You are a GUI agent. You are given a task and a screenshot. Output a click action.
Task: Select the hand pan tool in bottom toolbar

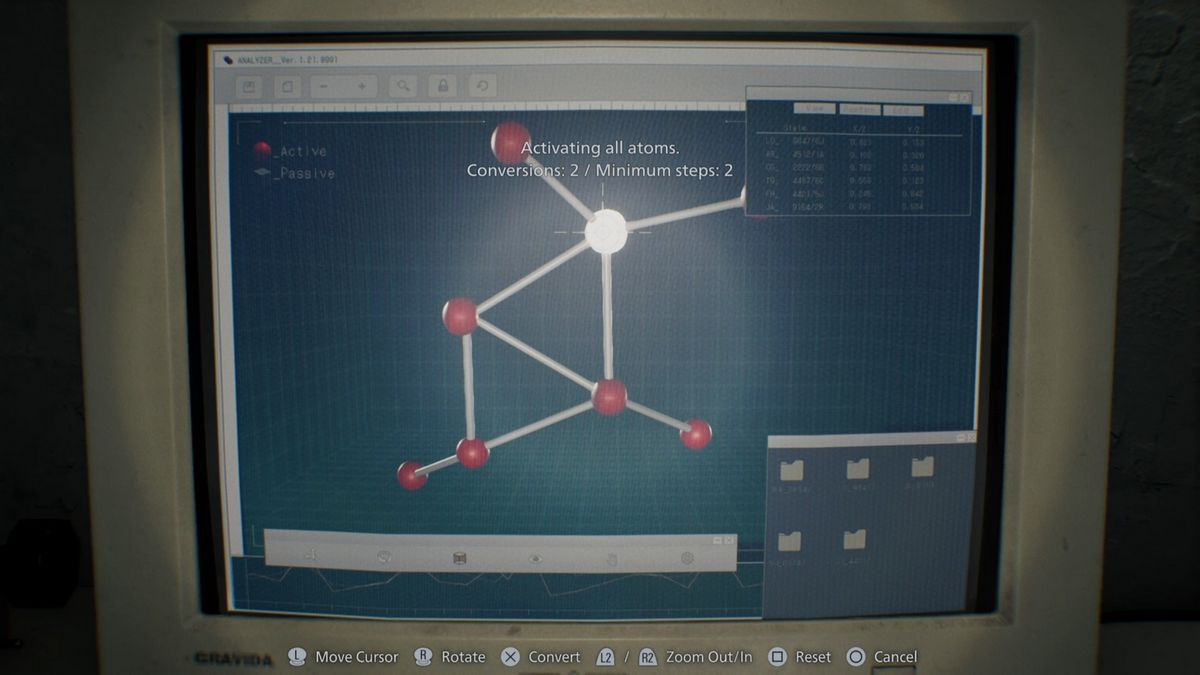click(x=611, y=558)
